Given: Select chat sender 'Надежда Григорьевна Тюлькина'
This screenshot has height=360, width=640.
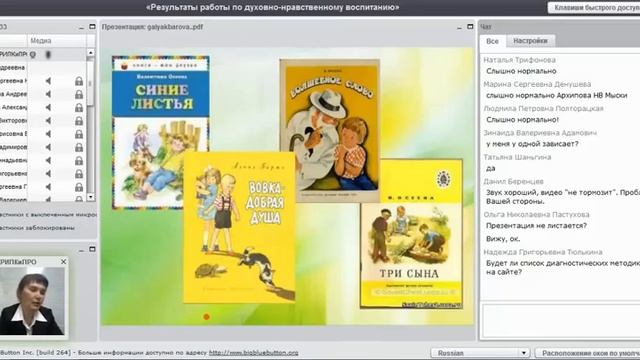Looking at the screenshot, I should point(543,252).
